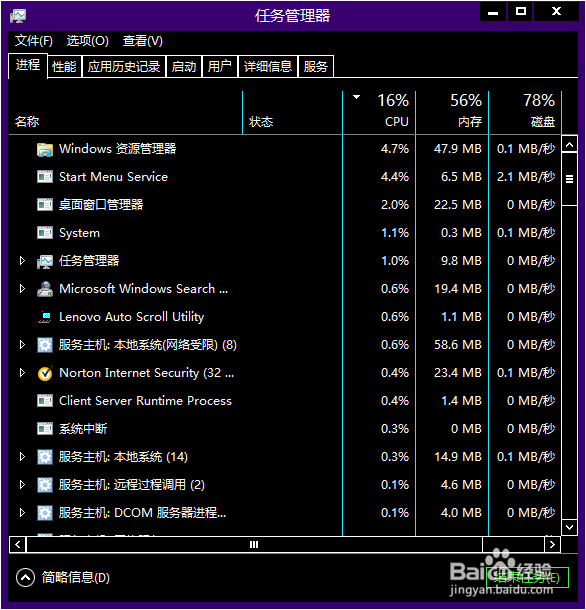The width and height of the screenshot is (586, 610).
Task: Expand the Norton Internet Security group
Action: coord(22,373)
